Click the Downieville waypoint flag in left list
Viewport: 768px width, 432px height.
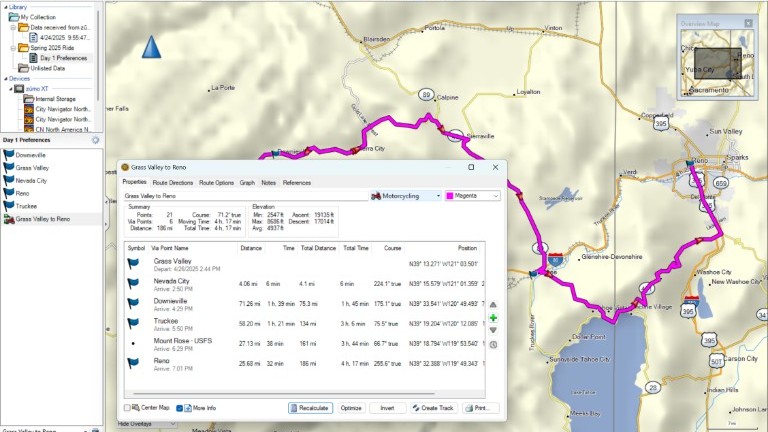[9, 155]
